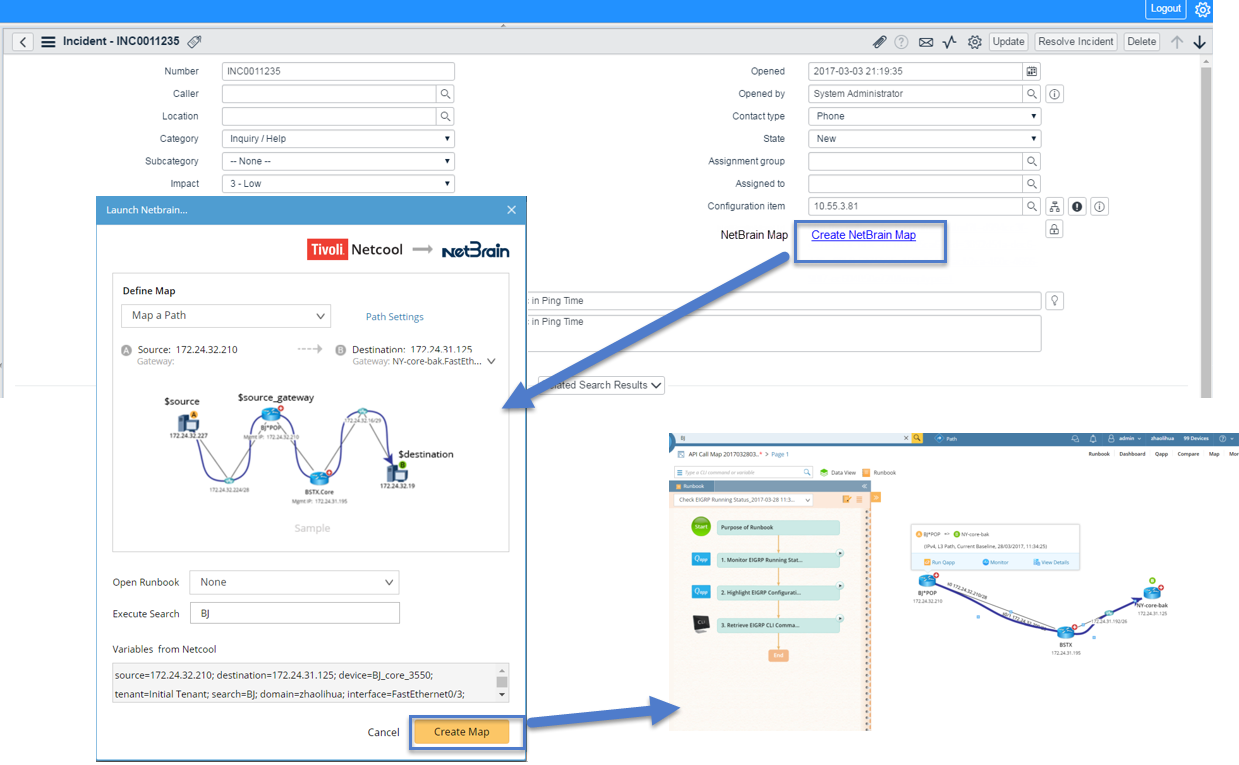Viewport: 1239px width, 765px height.
Task: Expand the destination gateway chevron
Action: pyautogui.click(x=491, y=362)
